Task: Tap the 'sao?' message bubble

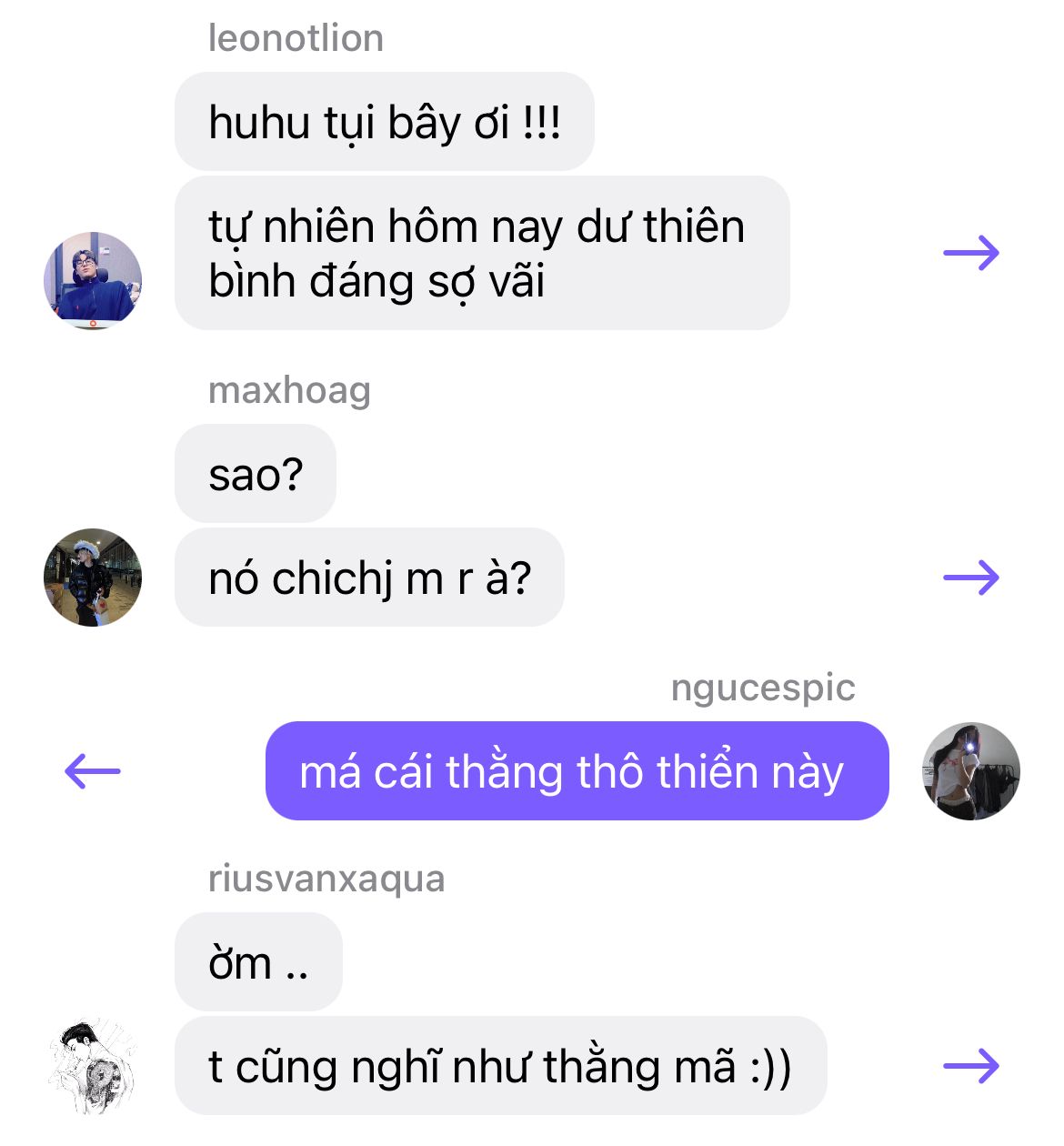Action: (256, 474)
